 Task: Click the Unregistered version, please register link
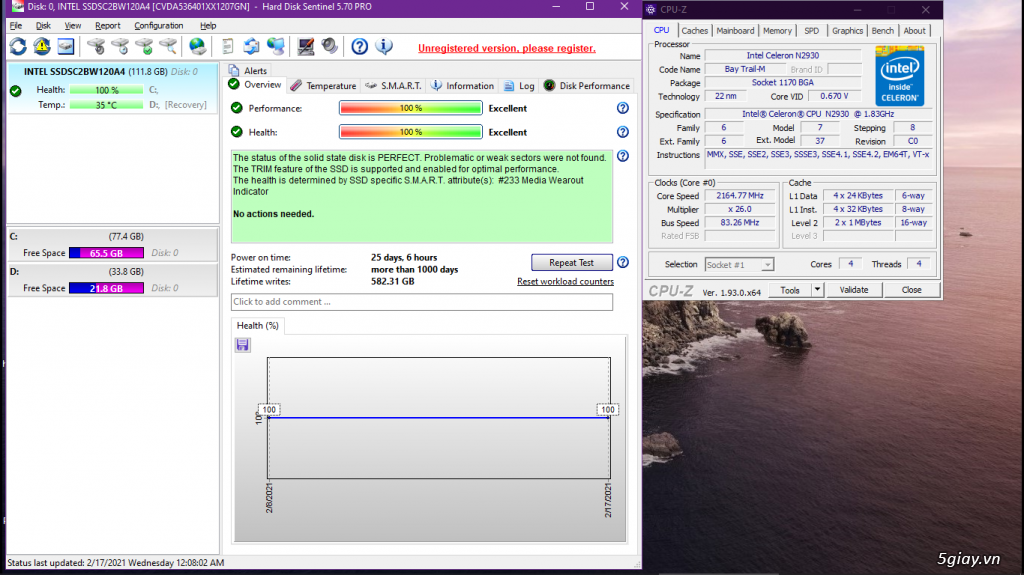pos(507,48)
